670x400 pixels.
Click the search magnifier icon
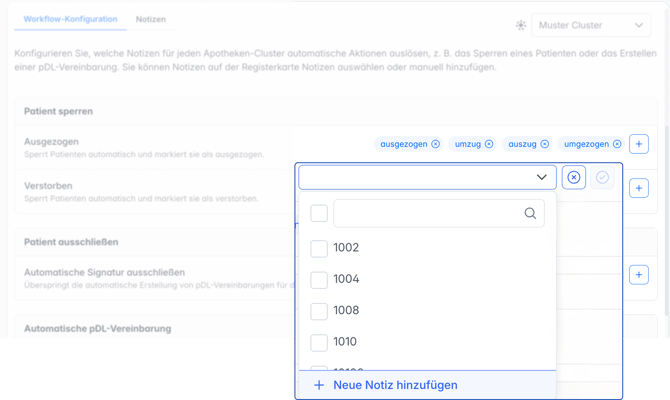point(530,213)
